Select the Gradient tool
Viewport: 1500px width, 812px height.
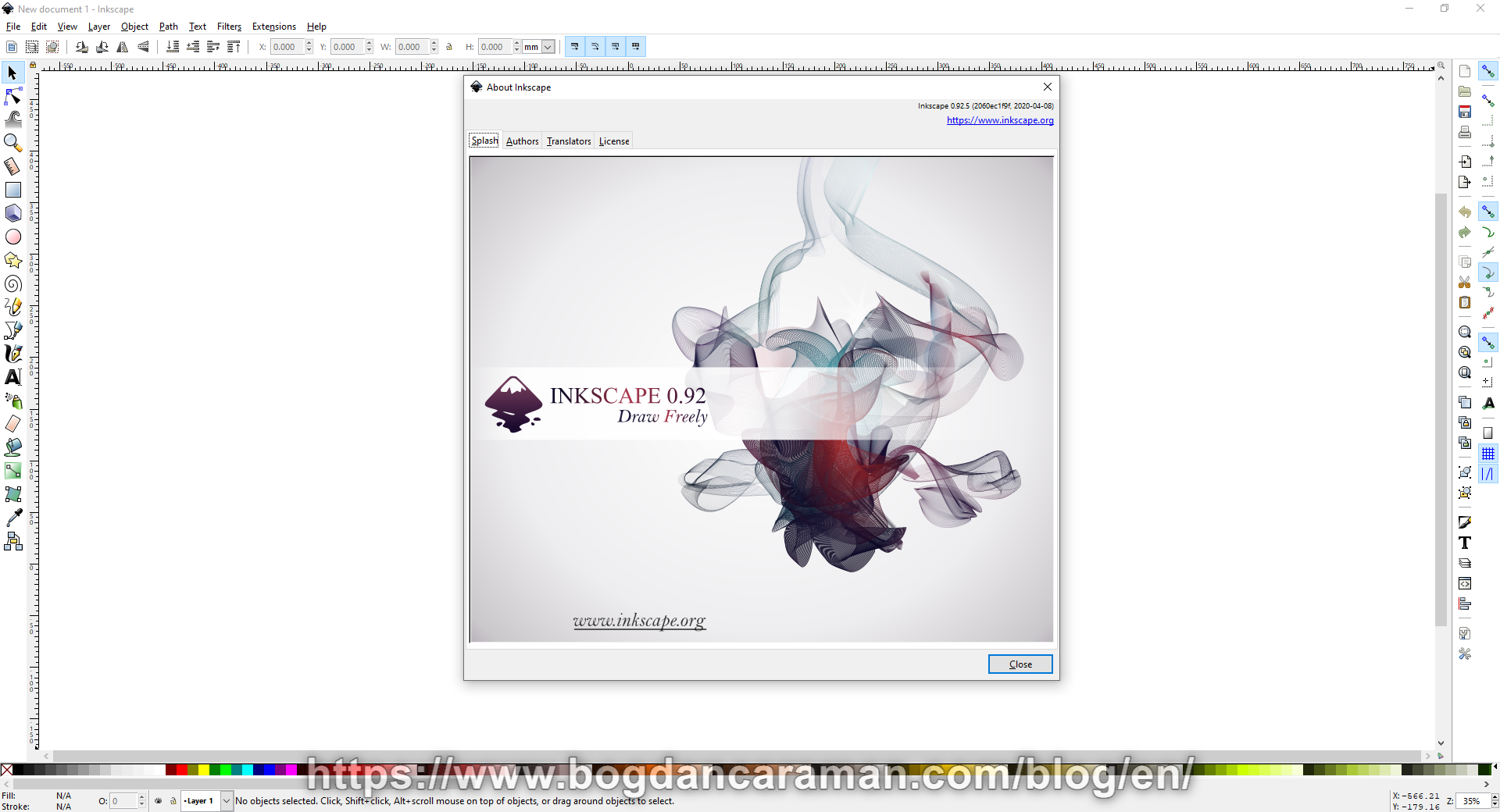click(x=12, y=471)
